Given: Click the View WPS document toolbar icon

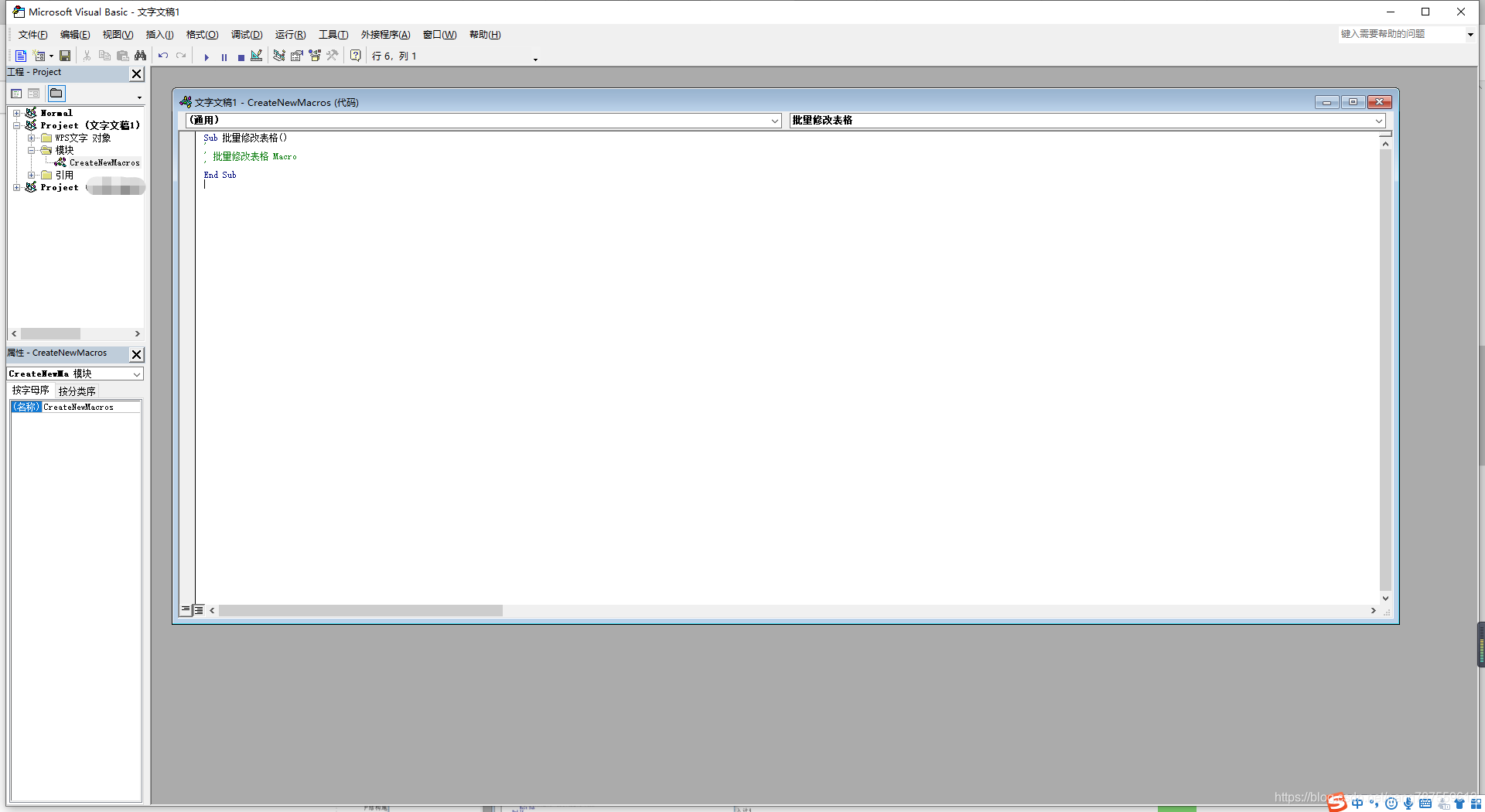Looking at the screenshot, I should point(20,56).
